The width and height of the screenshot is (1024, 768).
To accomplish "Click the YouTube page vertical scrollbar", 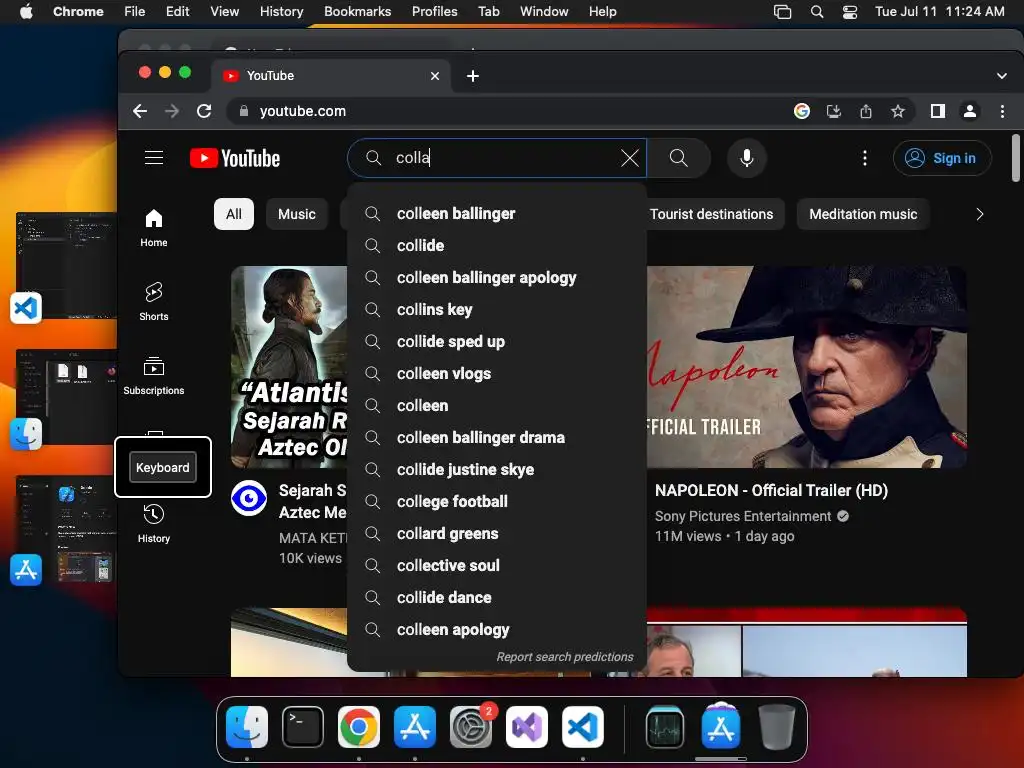I will (x=1015, y=158).
